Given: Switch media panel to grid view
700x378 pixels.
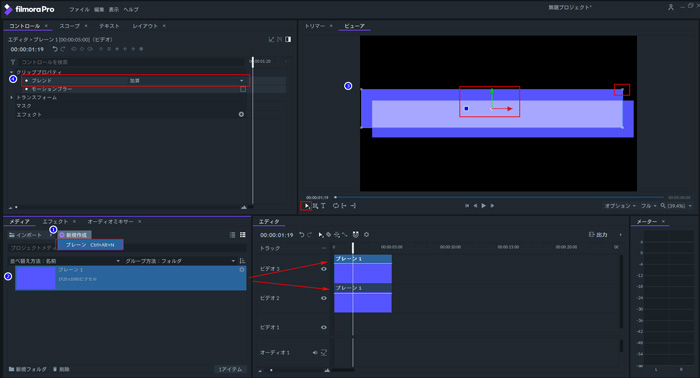Looking at the screenshot, I should click(x=242, y=235).
